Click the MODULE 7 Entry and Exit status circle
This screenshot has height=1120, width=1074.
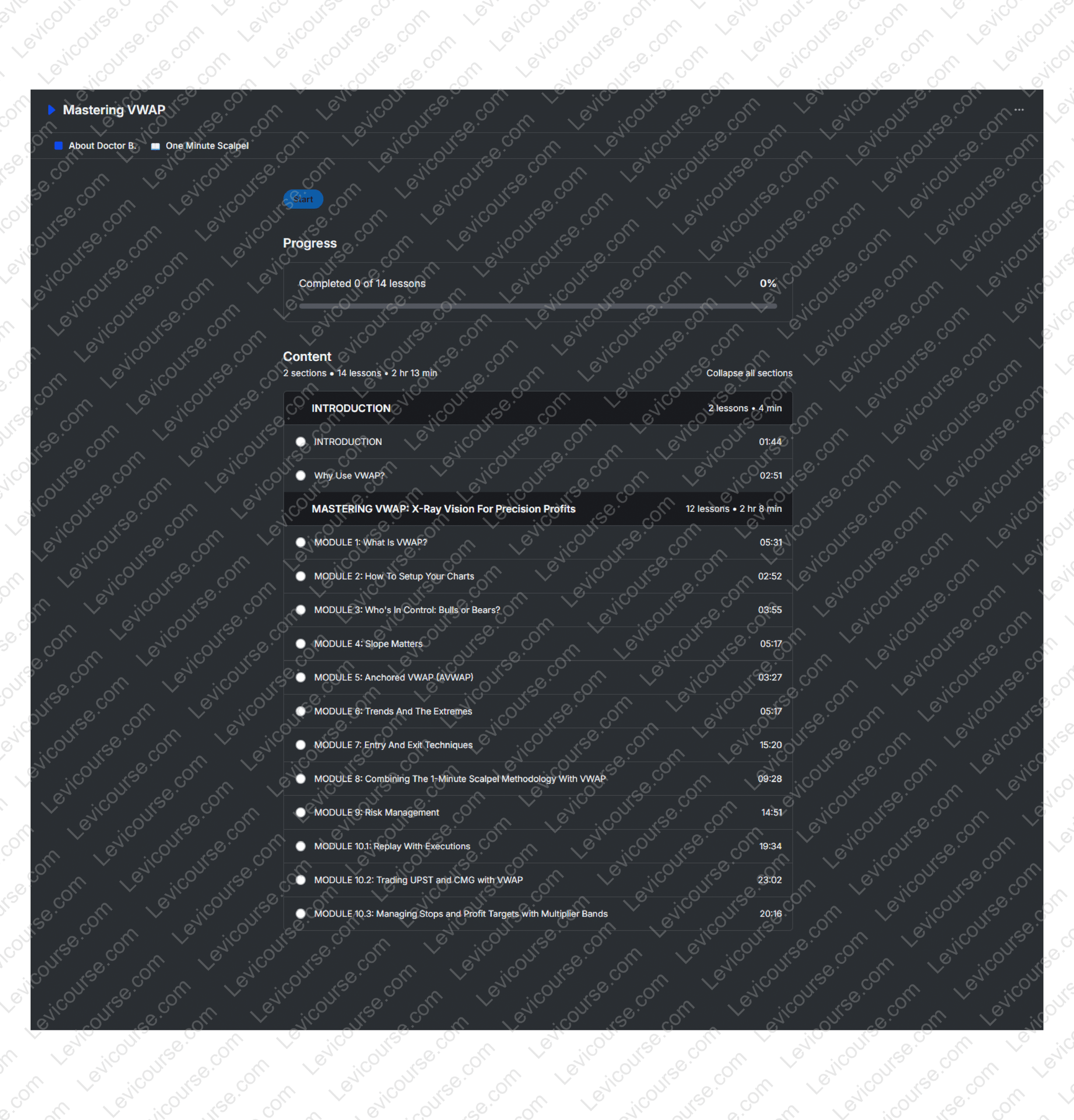pos(301,745)
